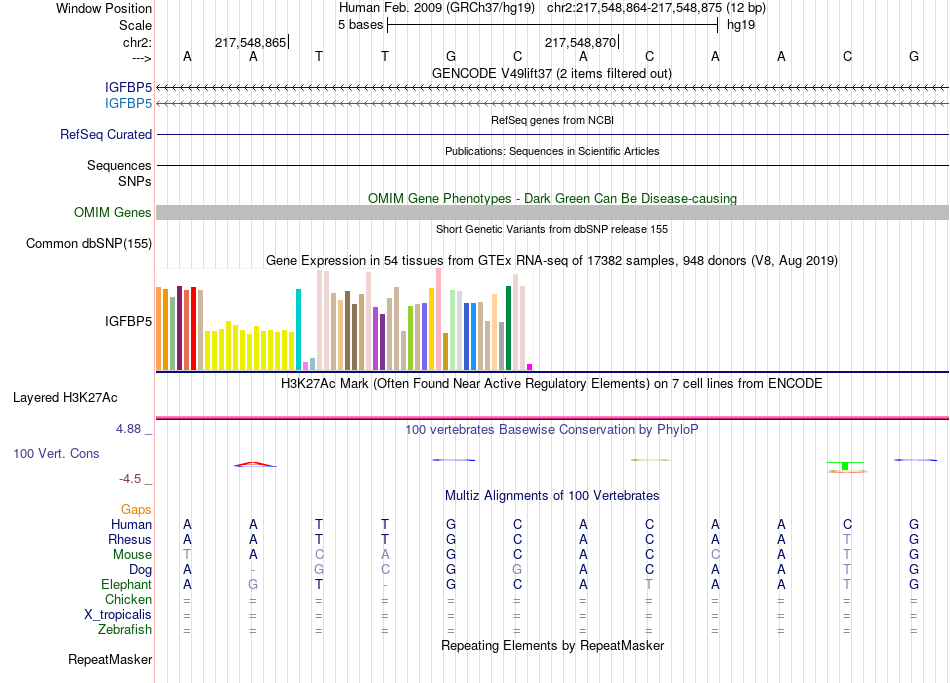This screenshot has height=683, width=950.
Task: Click the Rhesus species row label
Action: pos(130,539)
